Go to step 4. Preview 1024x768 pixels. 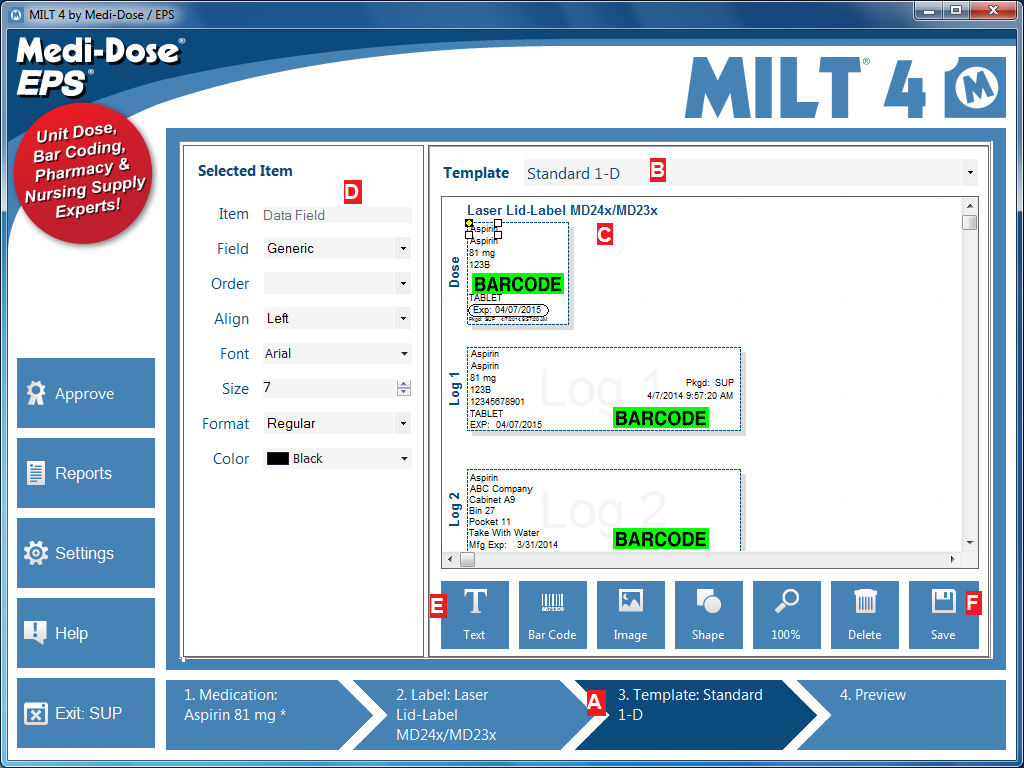click(908, 714)
